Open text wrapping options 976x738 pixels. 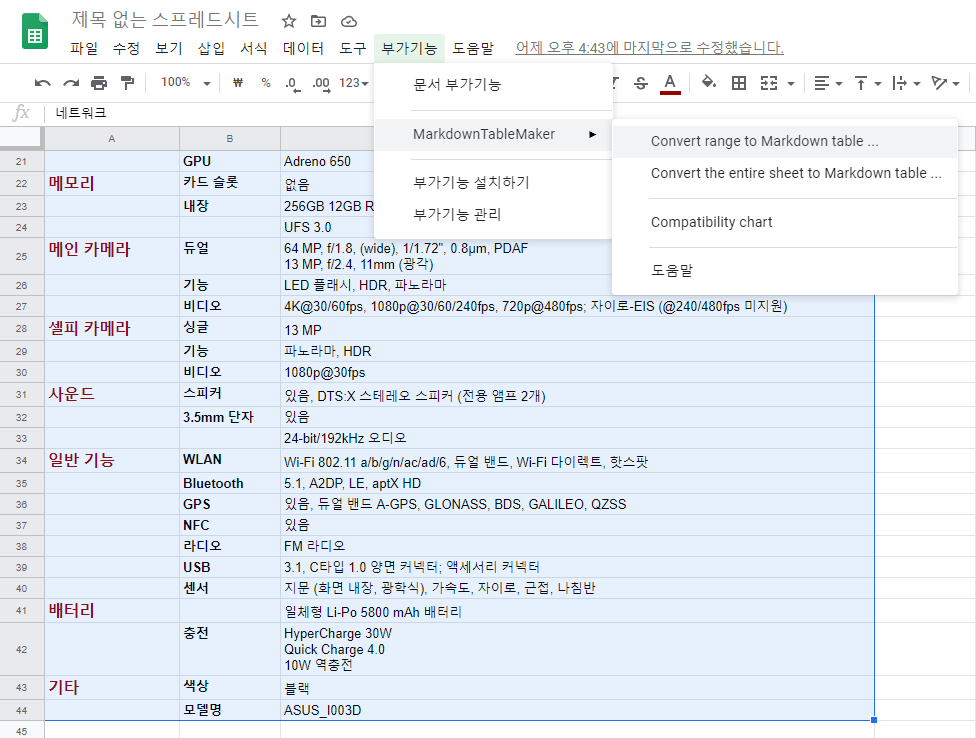[906, 83]
